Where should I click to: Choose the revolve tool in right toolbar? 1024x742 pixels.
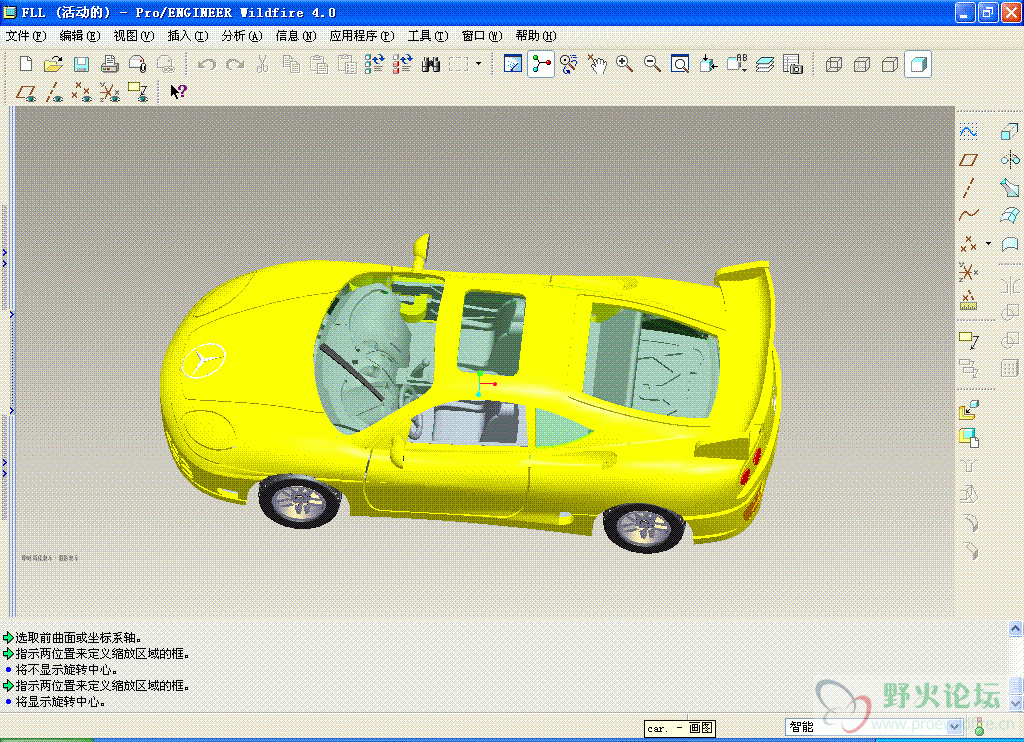(1010, 160)
